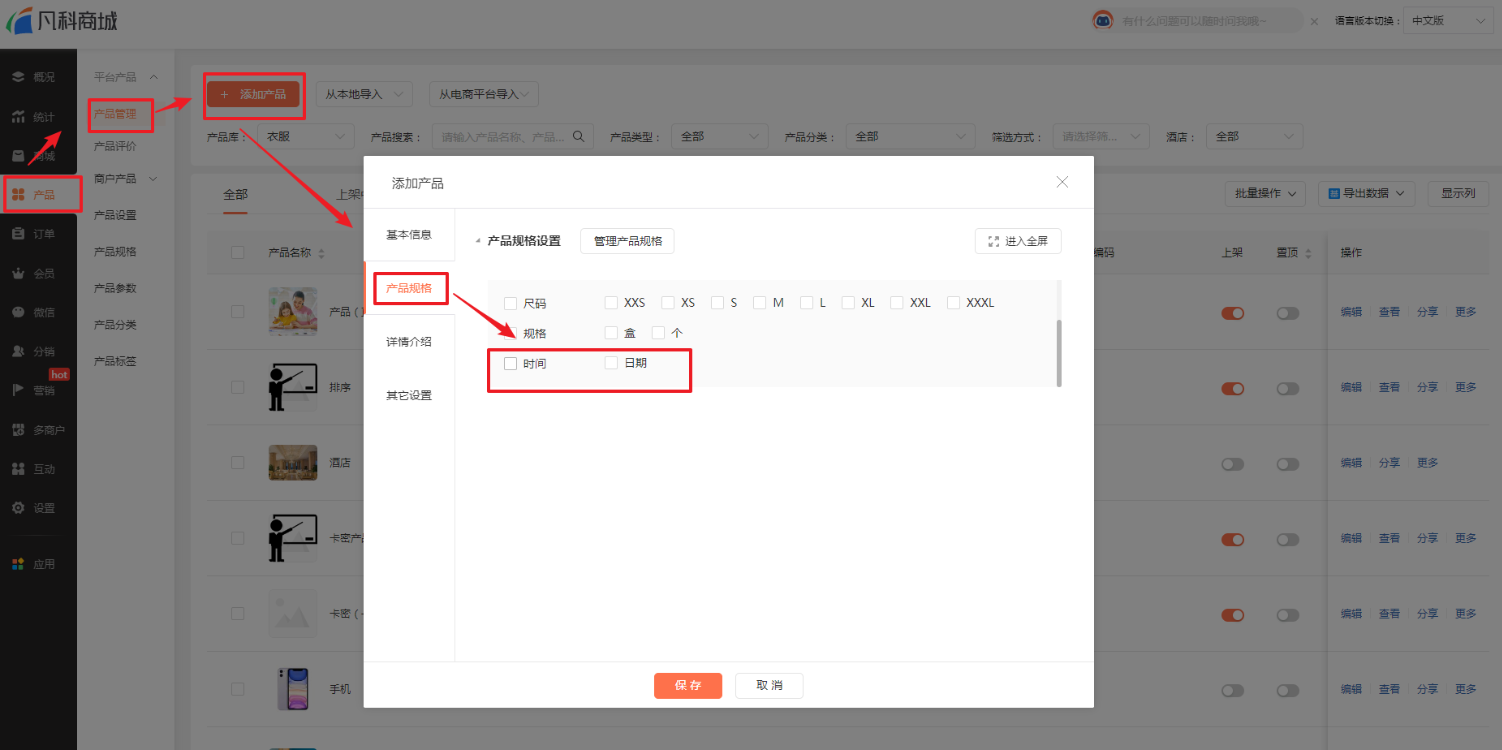Open 统计 statistics icon in sidebar
This screenshot has width=1502, height=750.
tap(18, 117)
